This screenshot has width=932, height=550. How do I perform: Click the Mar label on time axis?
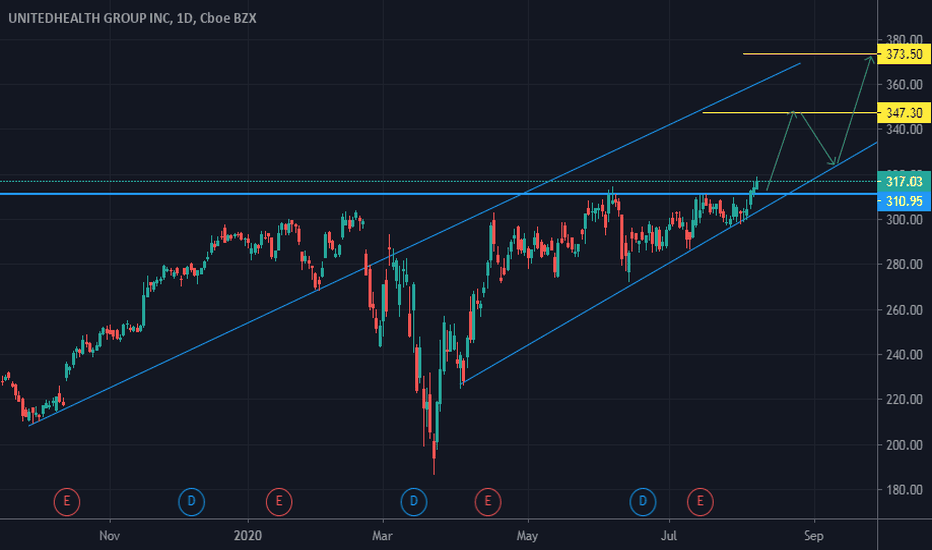point(382,536)
